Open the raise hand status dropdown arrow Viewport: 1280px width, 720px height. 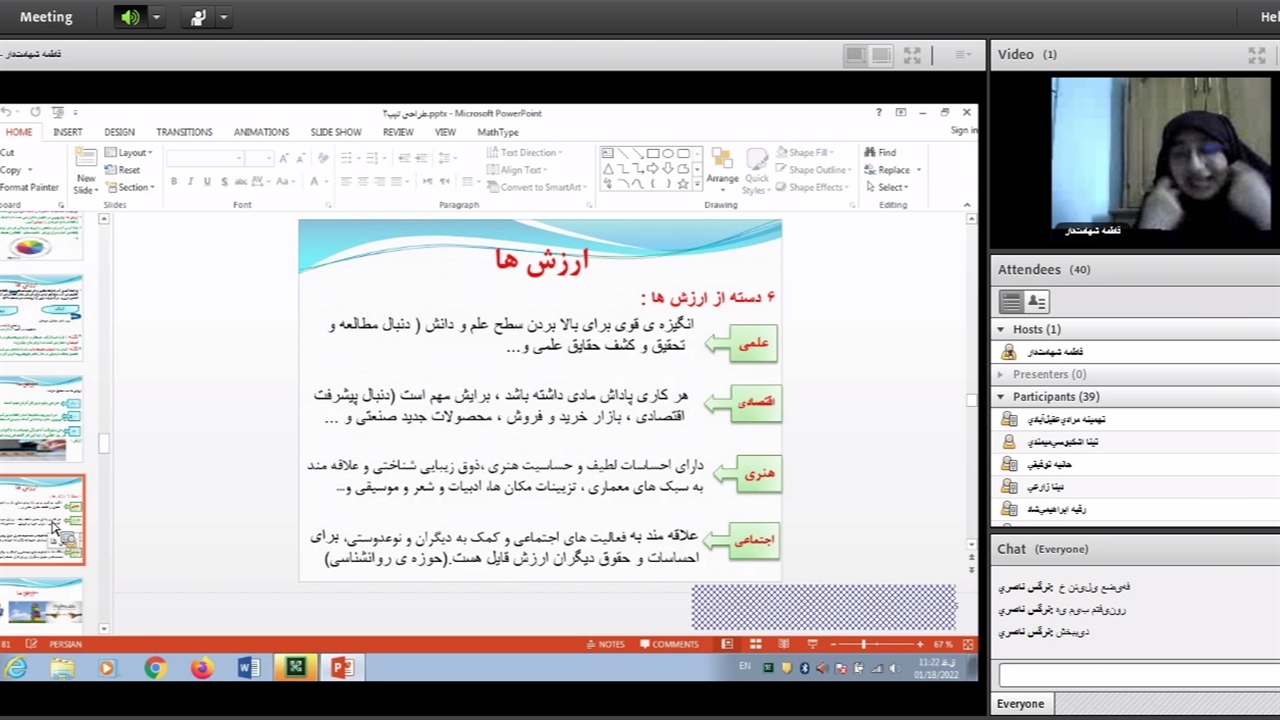223,17
